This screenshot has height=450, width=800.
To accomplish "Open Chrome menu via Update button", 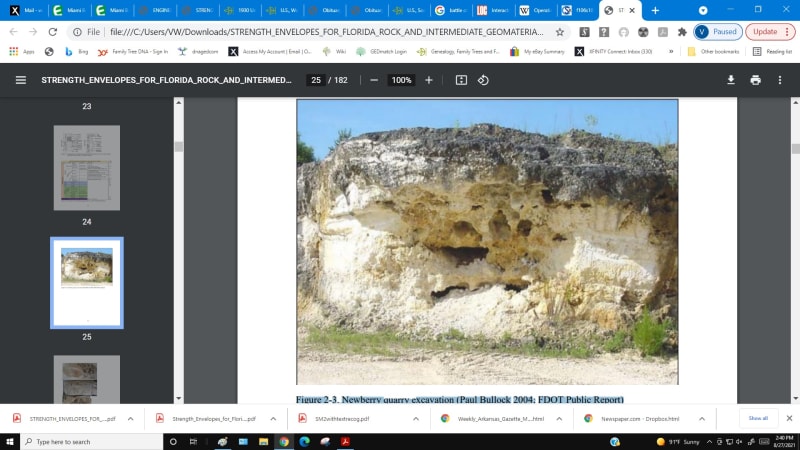I will [770, 32].
